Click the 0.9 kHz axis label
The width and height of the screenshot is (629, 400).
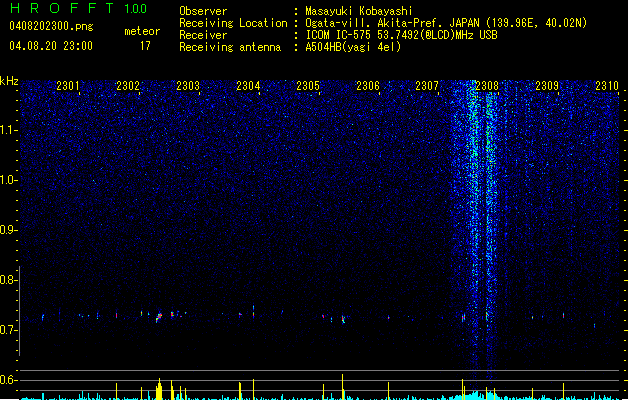(9, 230)
